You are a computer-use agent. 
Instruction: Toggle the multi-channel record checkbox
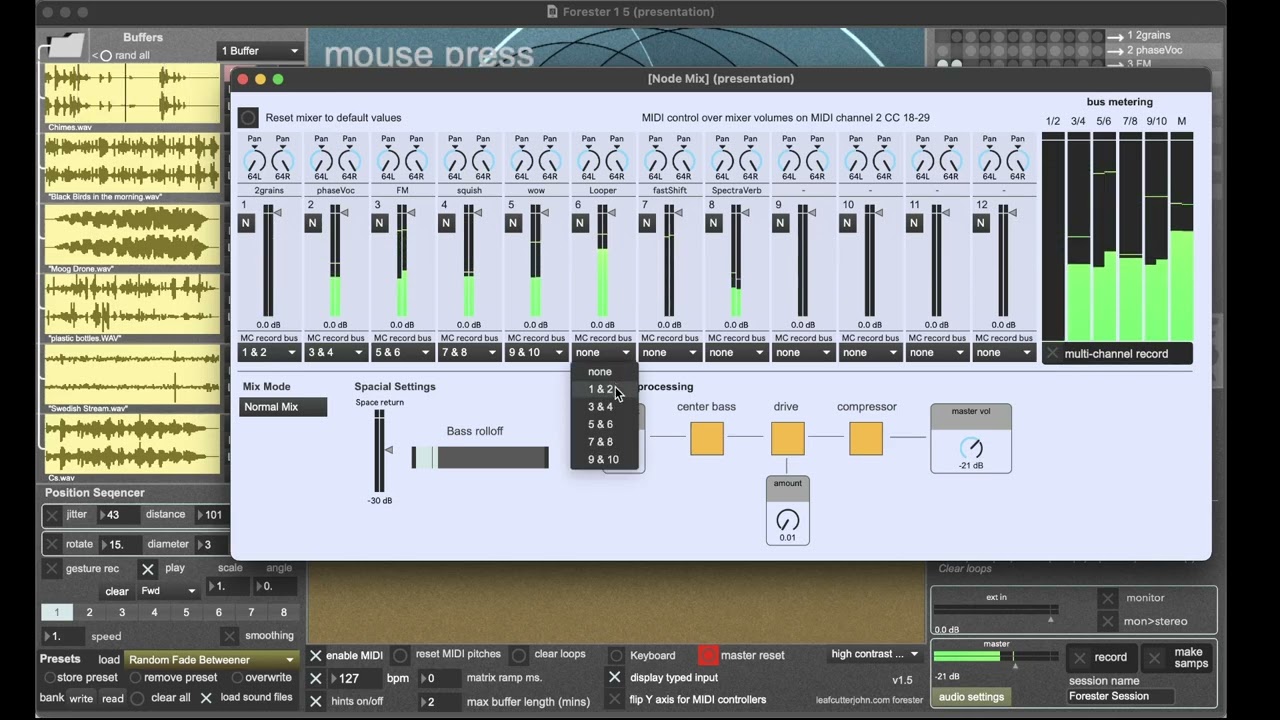pyautogui.click(x=1052, y=354)
